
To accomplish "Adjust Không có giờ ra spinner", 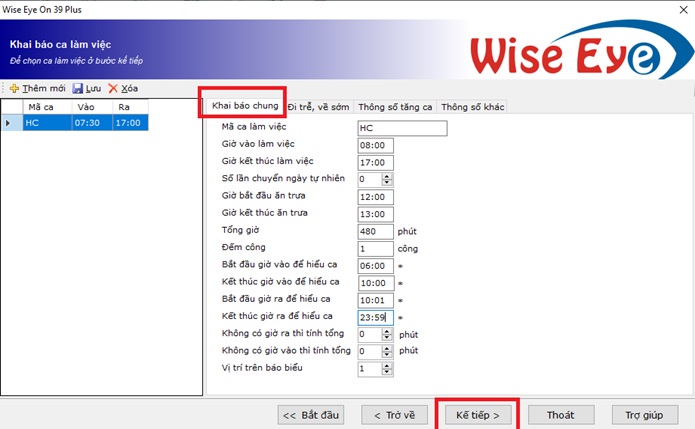I will click(x=387, y=334).
